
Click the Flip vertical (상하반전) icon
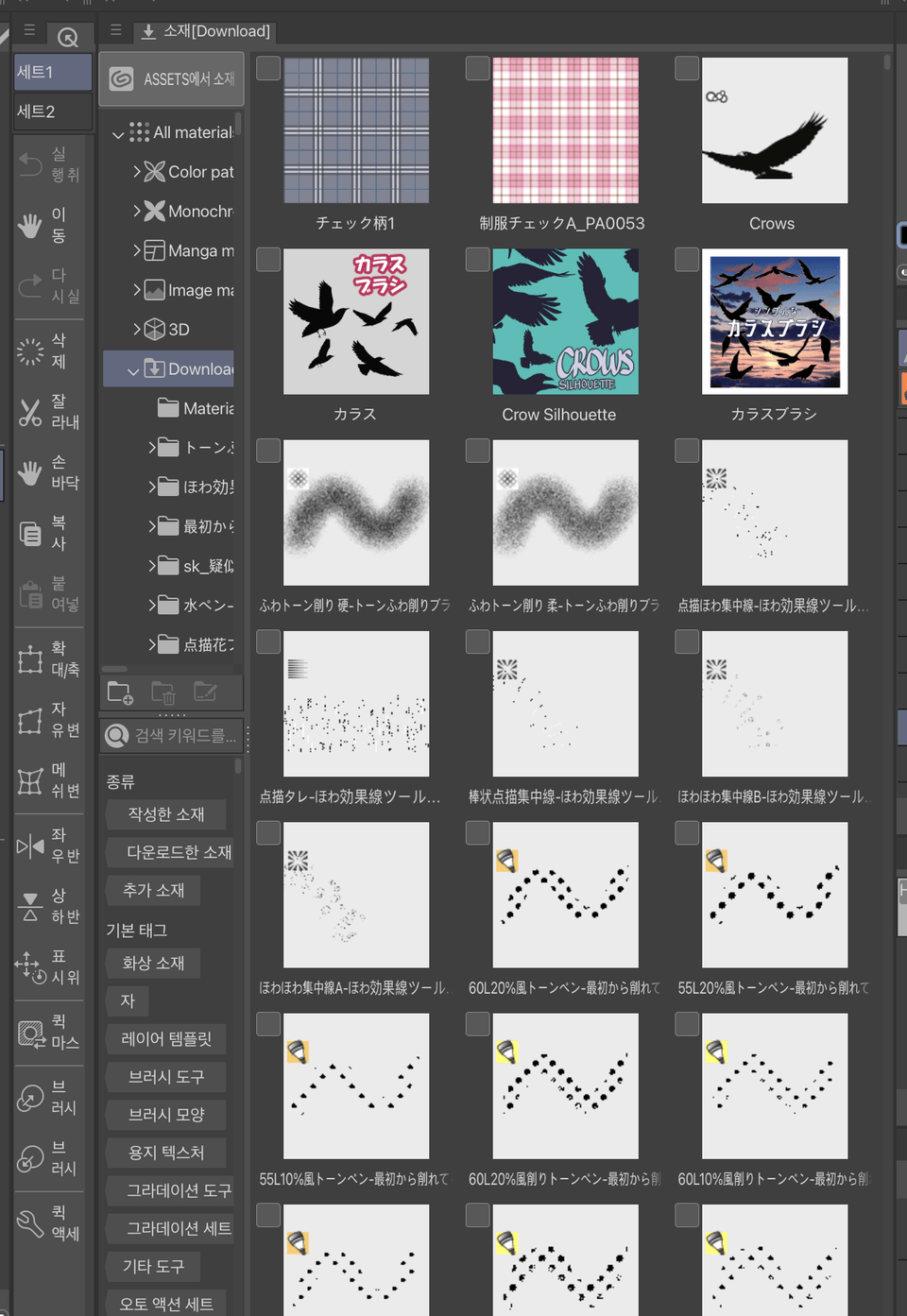pos(30,906)
